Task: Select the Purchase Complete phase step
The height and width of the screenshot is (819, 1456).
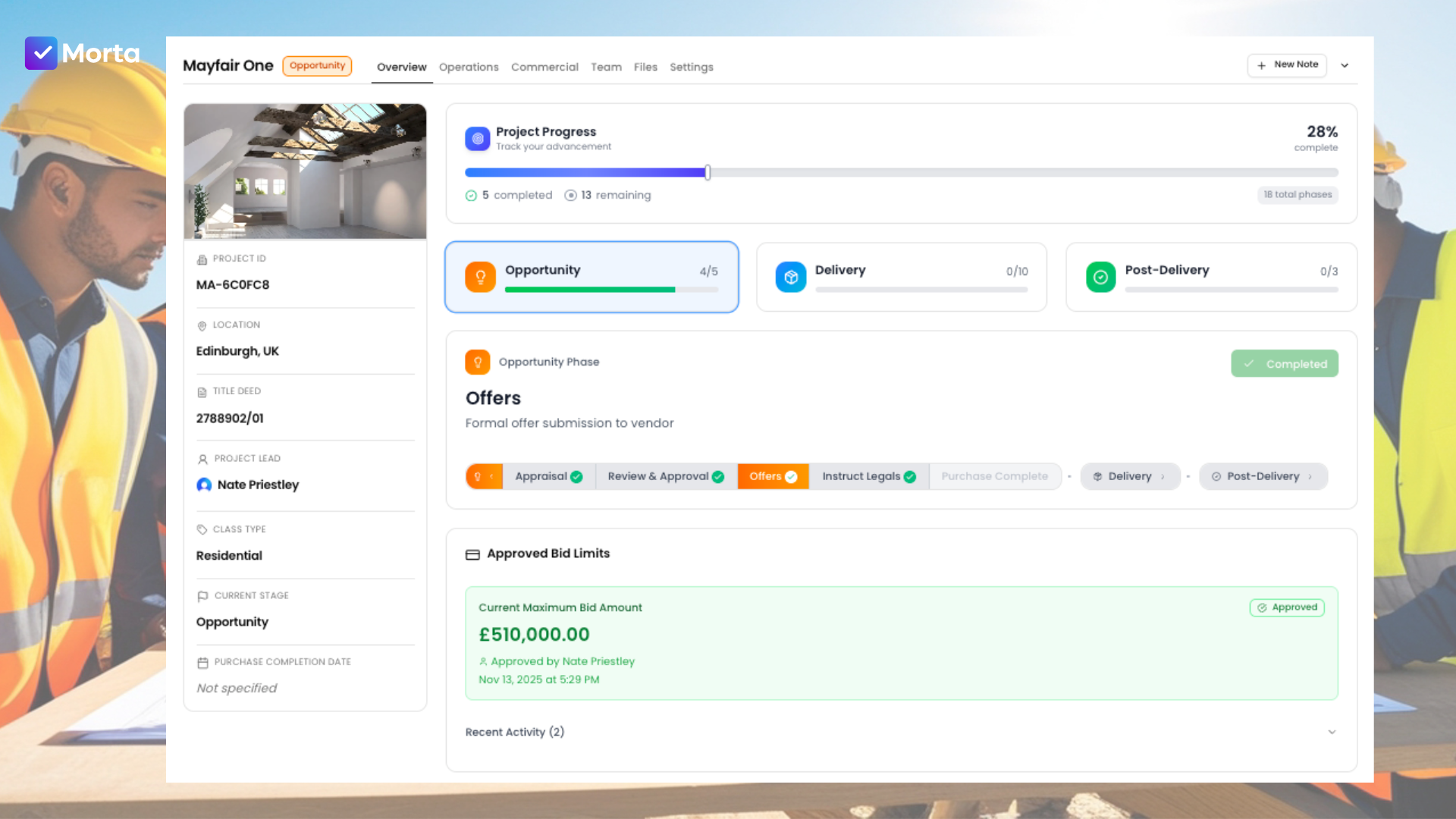Action: 995,476
